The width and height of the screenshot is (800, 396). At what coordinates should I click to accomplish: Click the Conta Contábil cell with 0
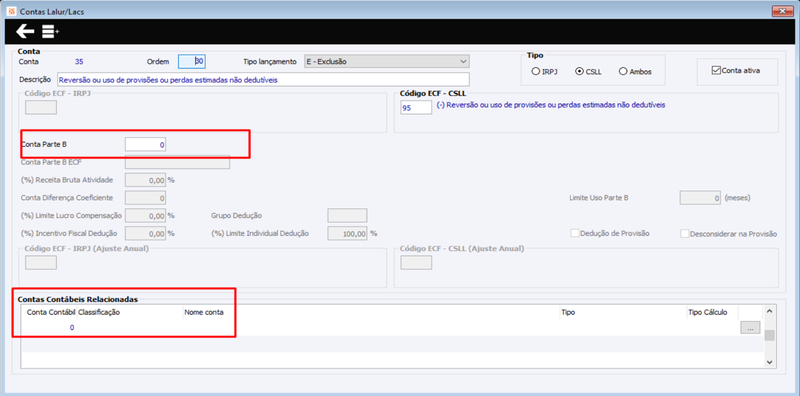(x=50, y=328)
